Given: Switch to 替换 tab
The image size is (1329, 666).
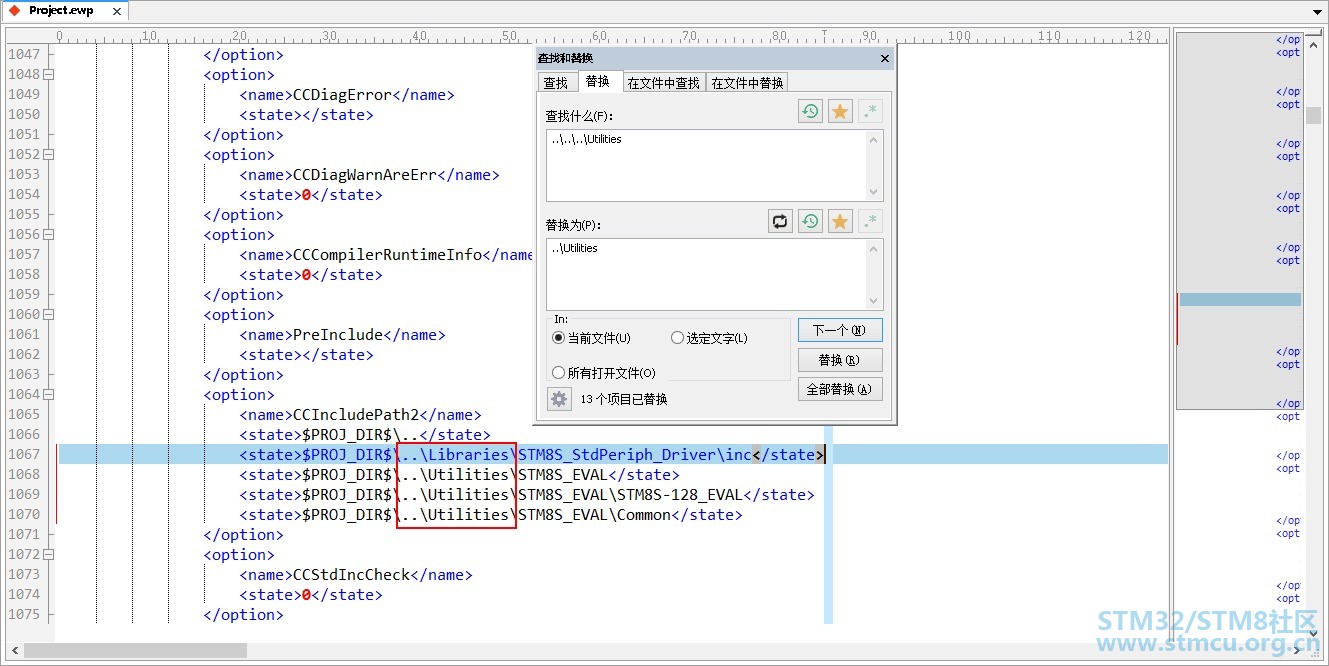Looking at the screenshot, I should click(x=598, y=82).
